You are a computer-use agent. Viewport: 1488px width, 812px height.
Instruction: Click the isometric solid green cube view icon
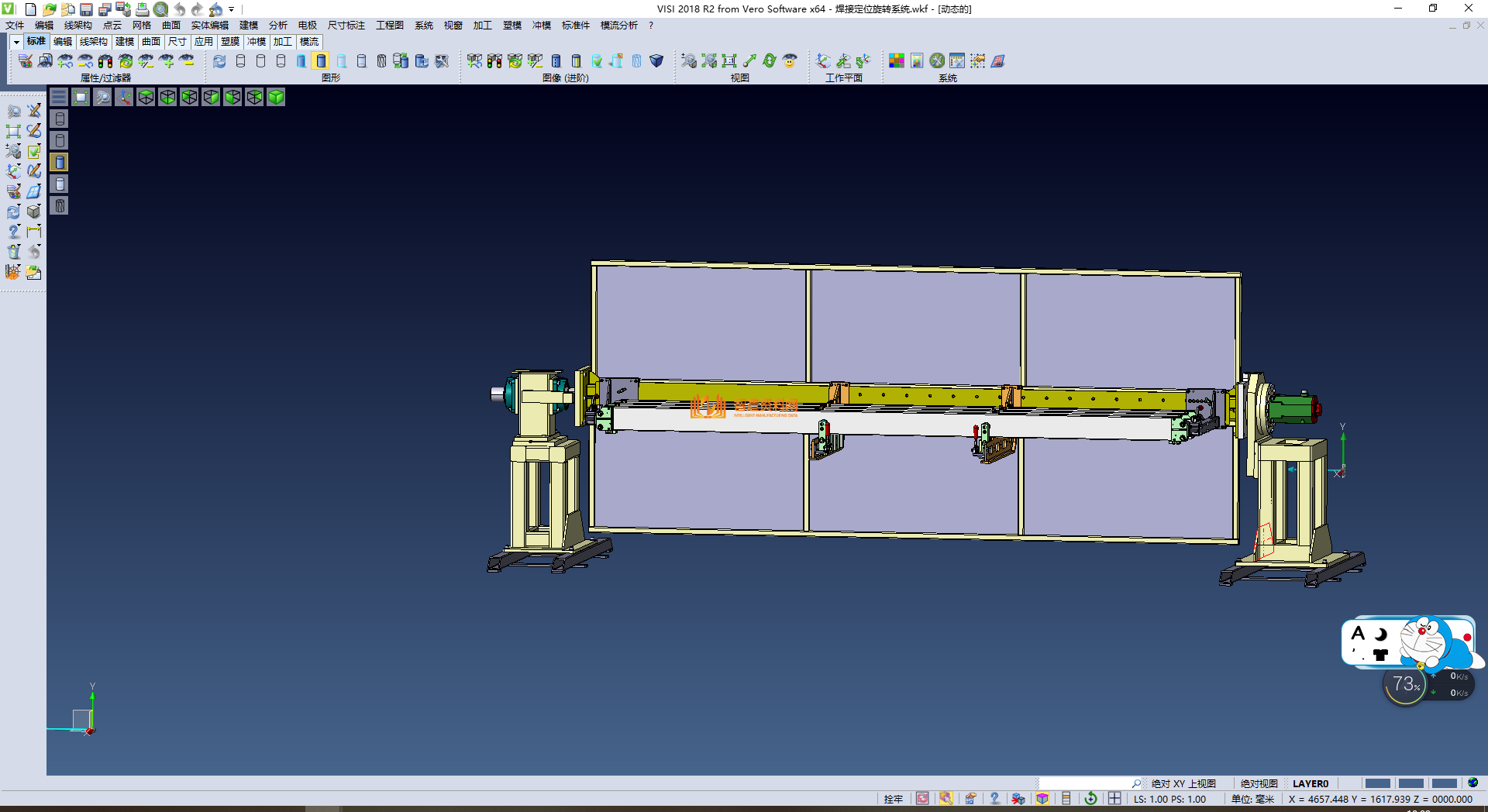pos(276,97)
